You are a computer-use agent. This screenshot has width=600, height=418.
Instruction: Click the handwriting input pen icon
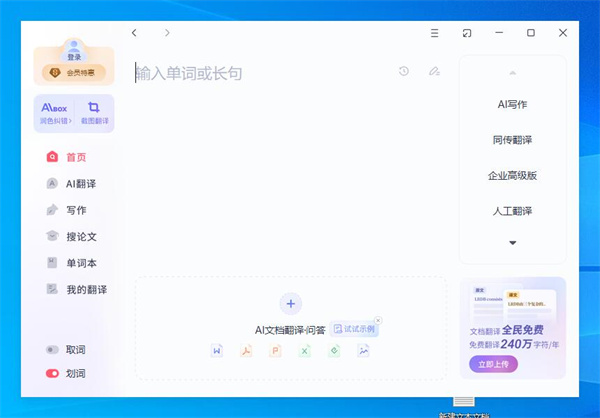[x=434, y=71]
